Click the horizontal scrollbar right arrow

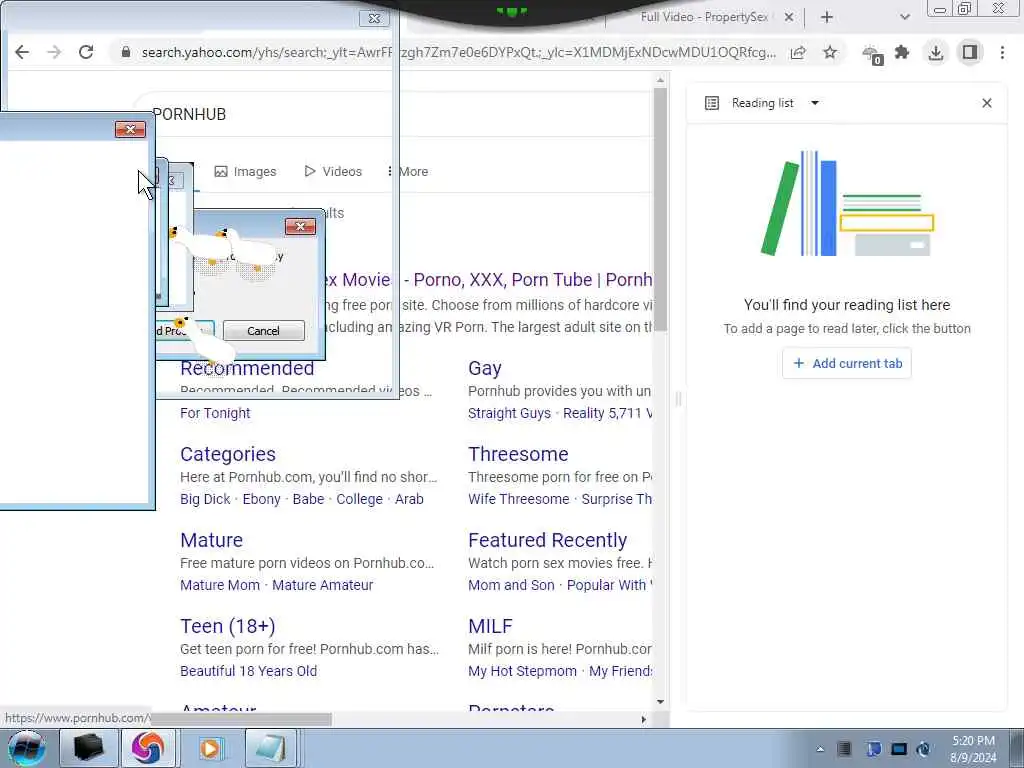[643, 719]
